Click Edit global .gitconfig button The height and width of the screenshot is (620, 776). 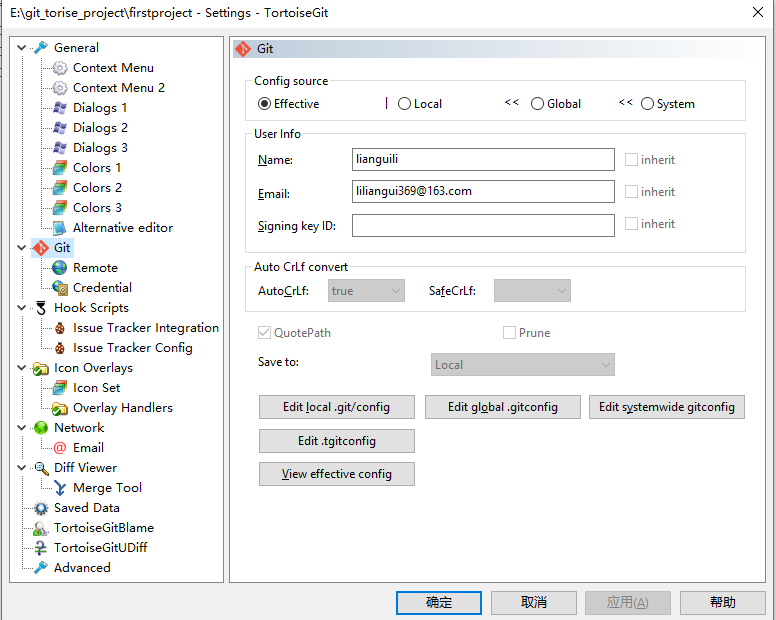click(503, 407)
